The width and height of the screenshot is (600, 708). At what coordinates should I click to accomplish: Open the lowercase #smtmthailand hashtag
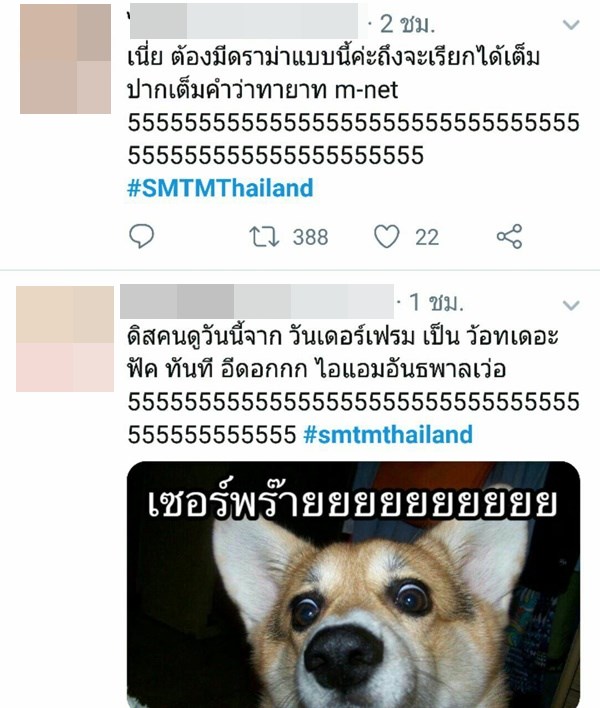point(388,434)
